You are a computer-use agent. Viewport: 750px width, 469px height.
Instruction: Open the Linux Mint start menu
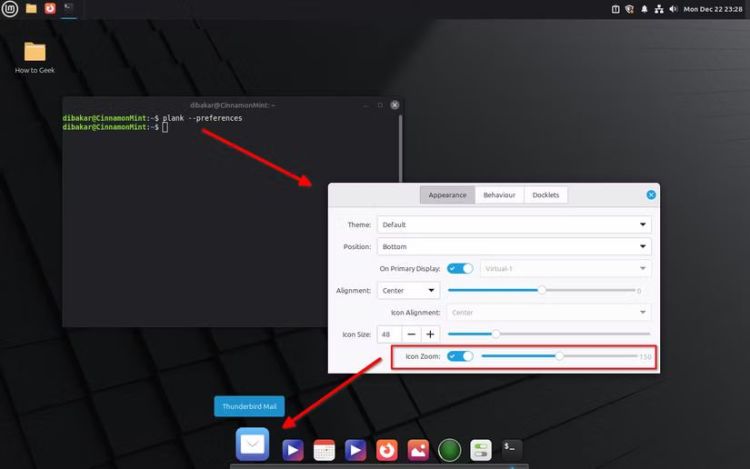coord(11,9)
